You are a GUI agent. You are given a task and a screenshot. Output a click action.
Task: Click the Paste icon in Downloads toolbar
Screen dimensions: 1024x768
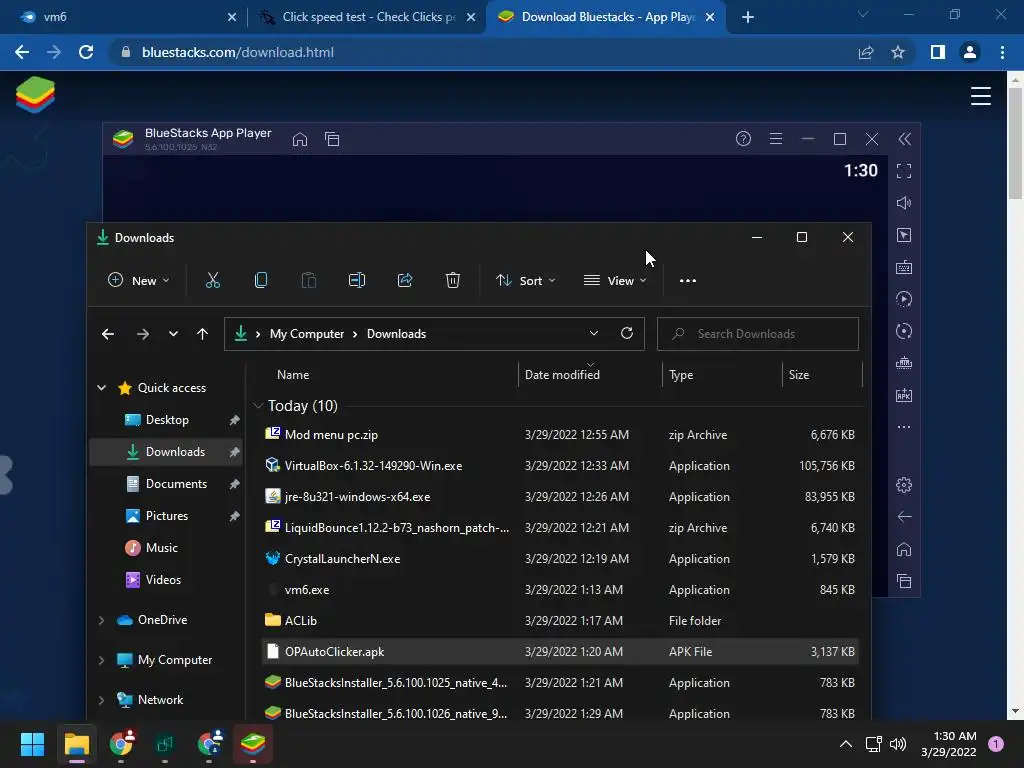pos(309,280)
